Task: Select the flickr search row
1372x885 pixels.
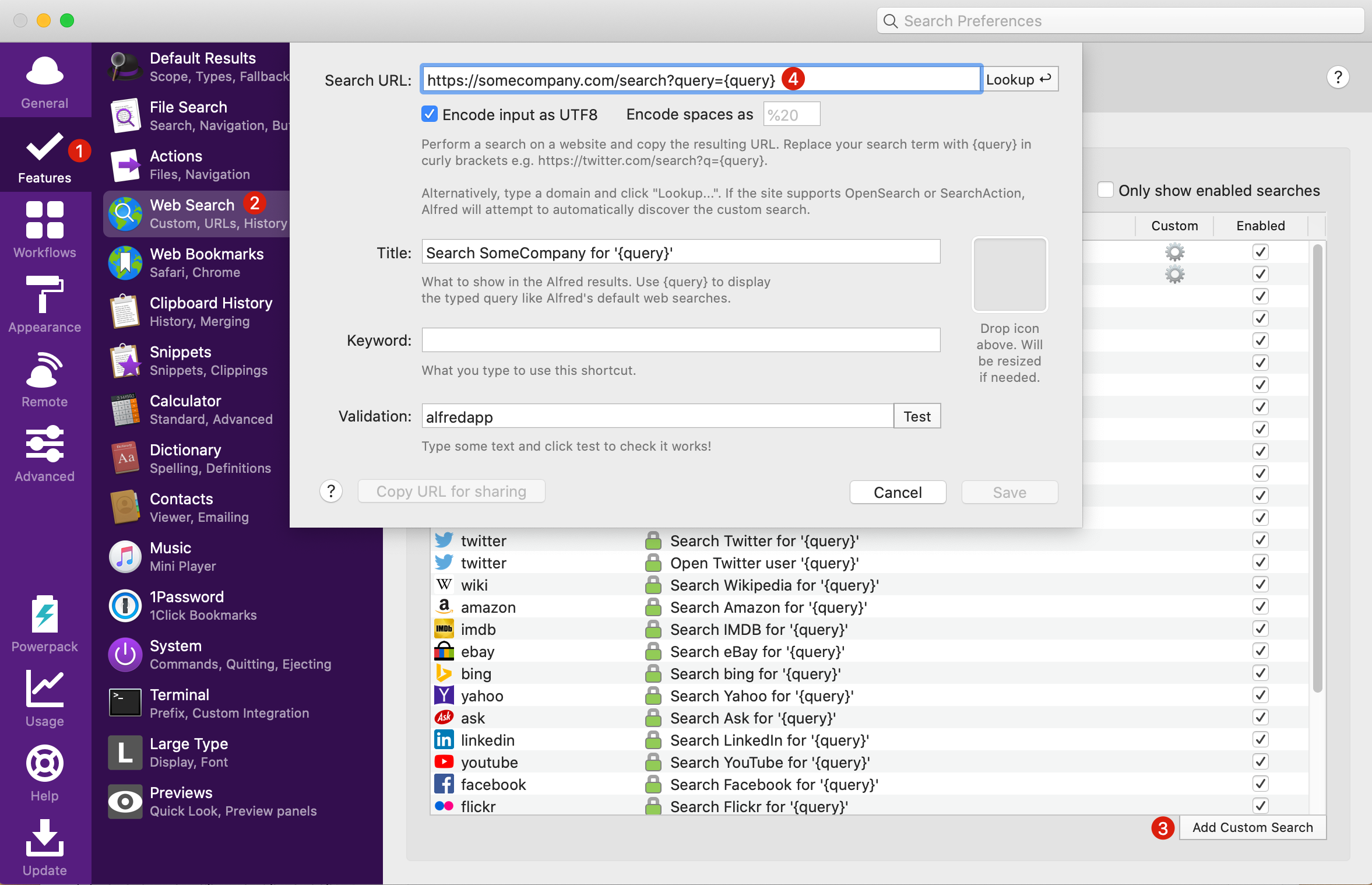Action: [x=868, y=806]
